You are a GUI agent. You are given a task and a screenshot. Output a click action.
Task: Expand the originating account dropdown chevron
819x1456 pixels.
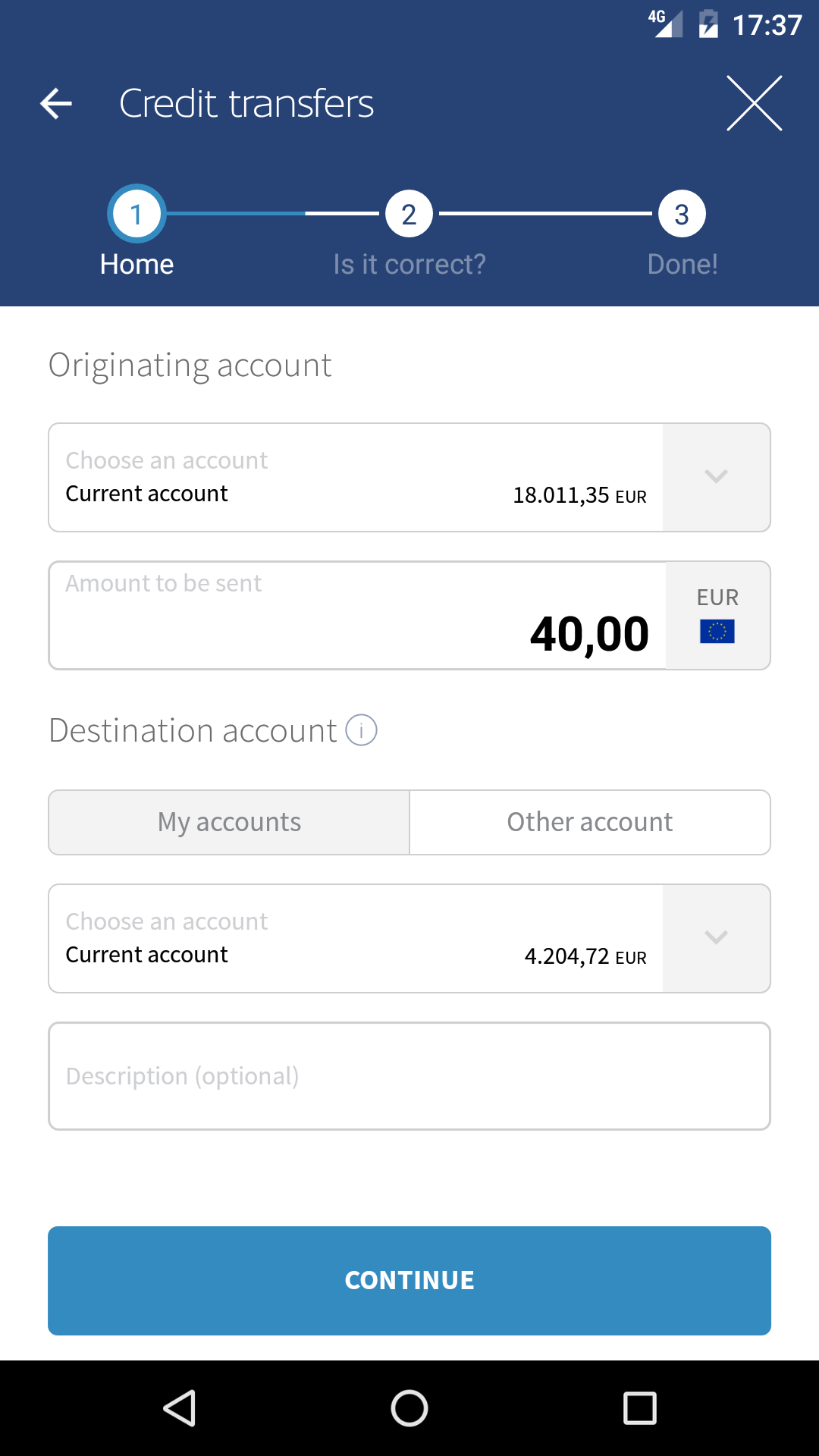(x=716, y=477)
